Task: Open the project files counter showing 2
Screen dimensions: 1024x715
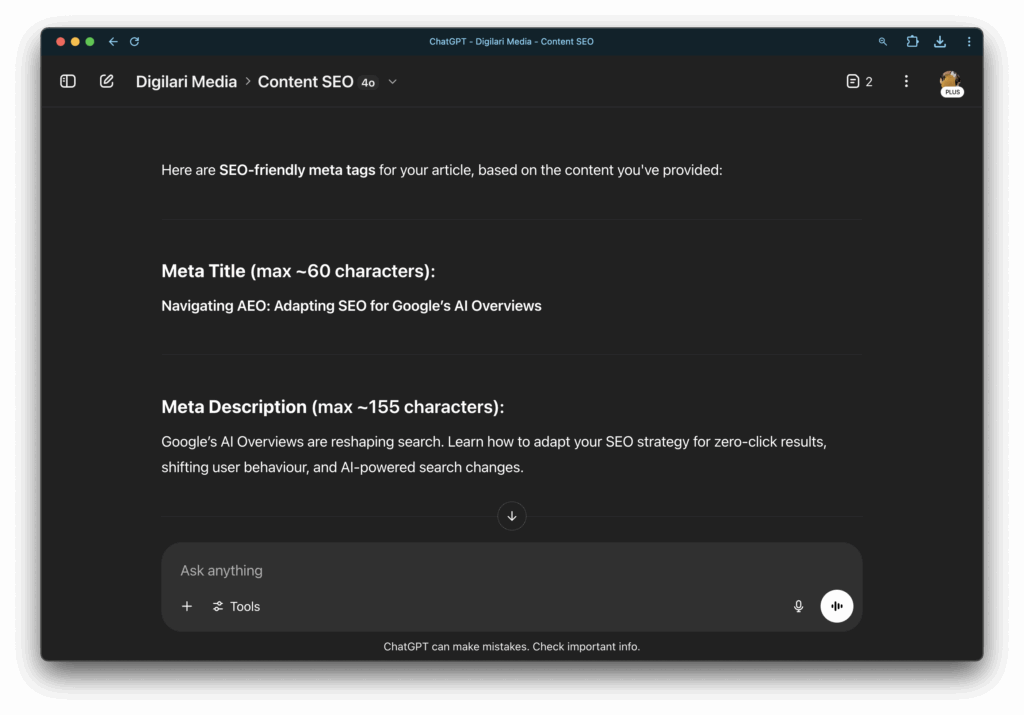Action: pyautogui.click(x=859, y=81)
